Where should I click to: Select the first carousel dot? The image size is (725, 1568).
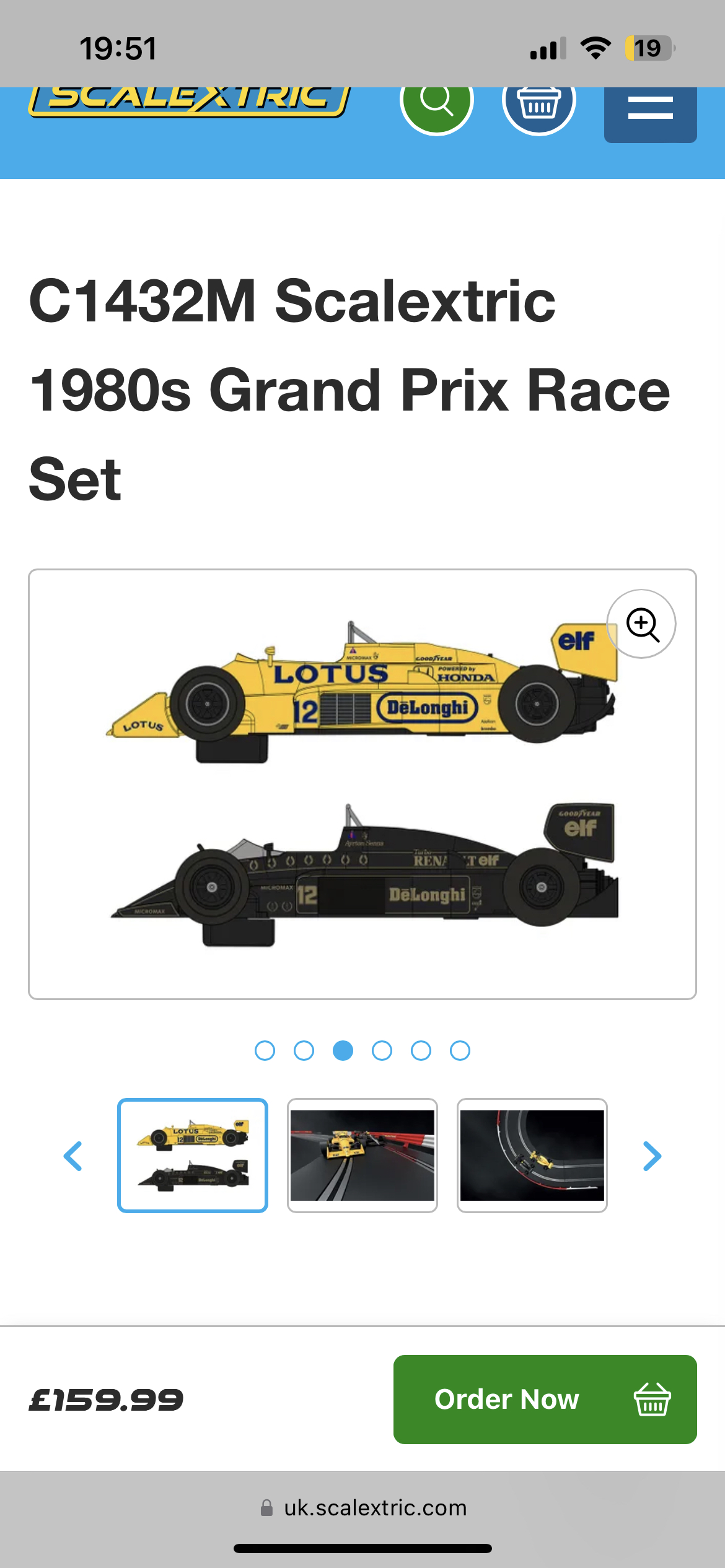(265, 1051)
